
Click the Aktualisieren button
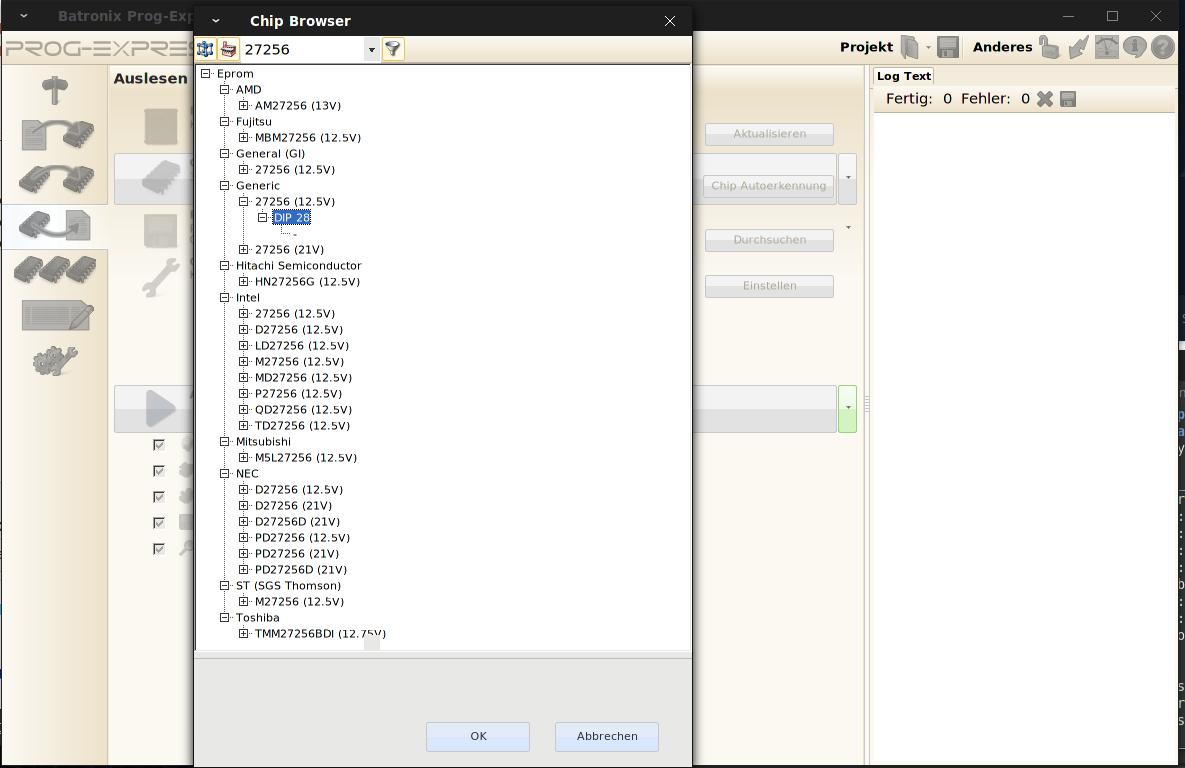[769, 134]
